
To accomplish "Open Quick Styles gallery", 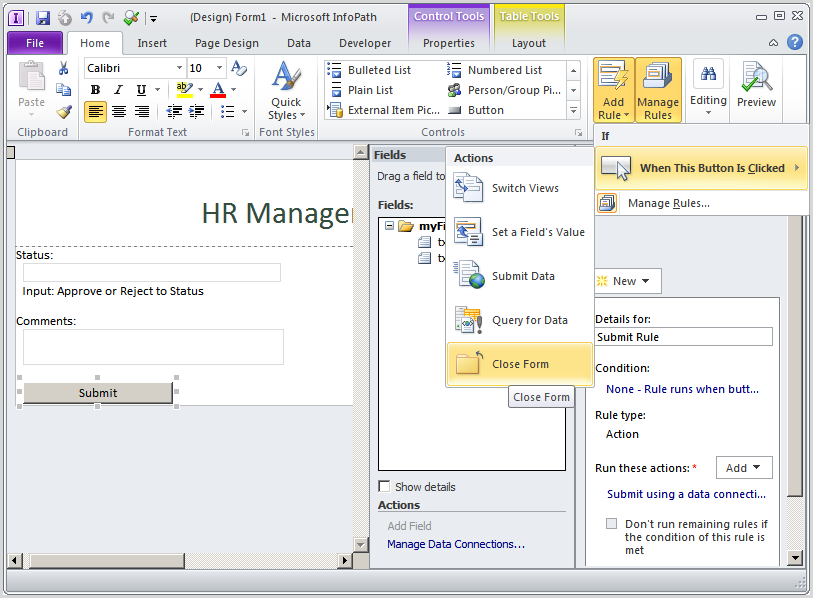I will point(286,91).
